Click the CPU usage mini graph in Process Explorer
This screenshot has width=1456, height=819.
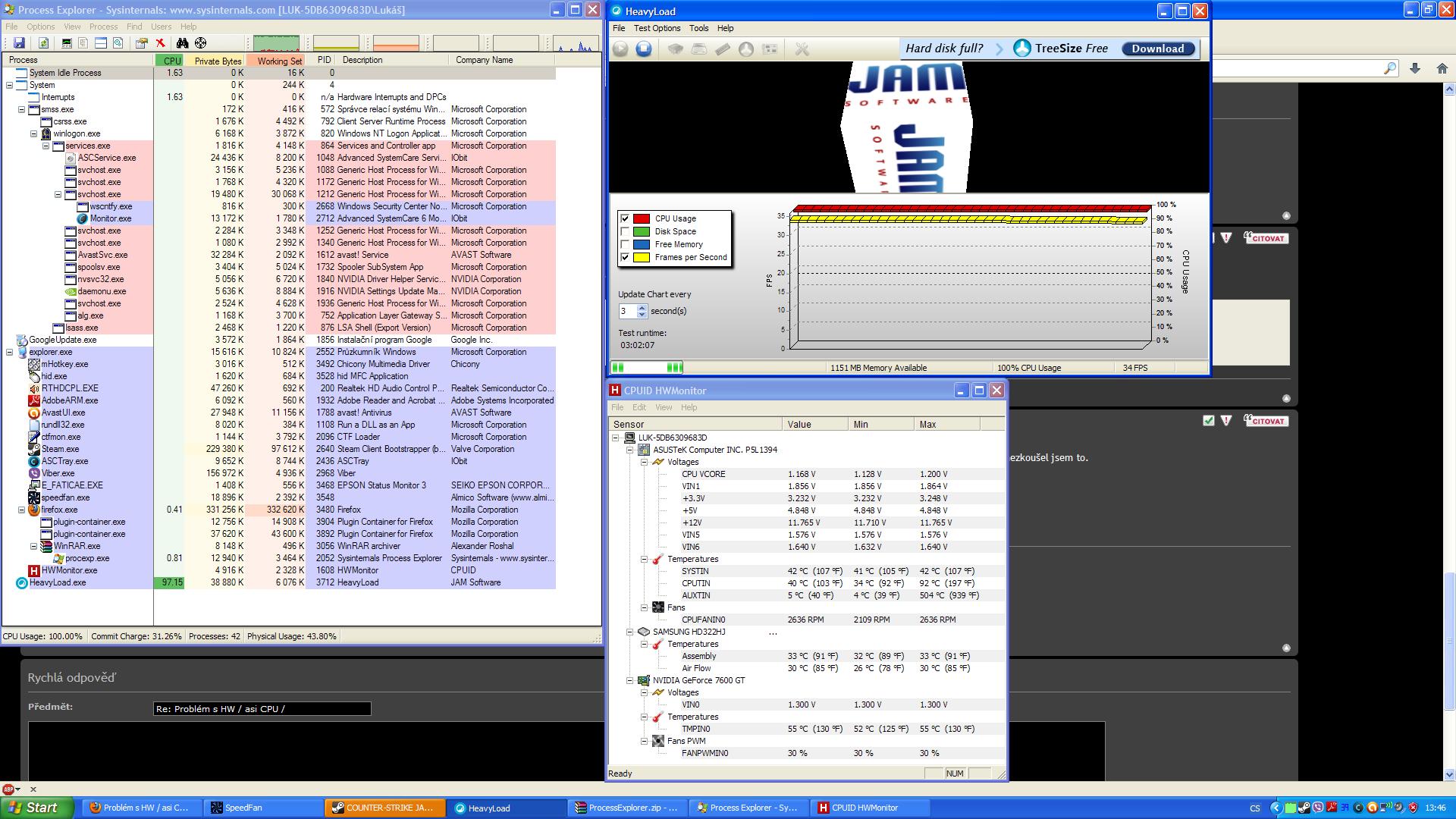276,43
